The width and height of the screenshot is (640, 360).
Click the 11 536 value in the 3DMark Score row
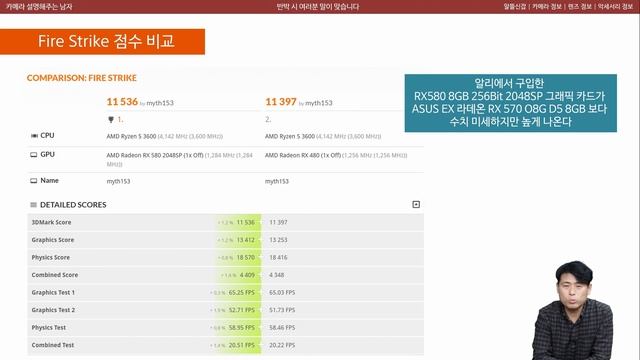click(246, 222)
